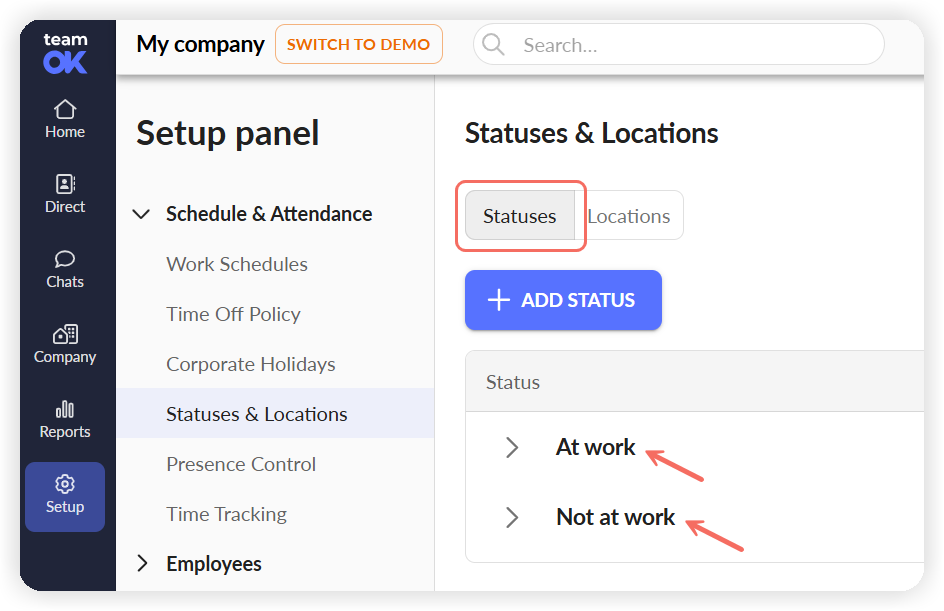Screen dimensions: 944x611
Task: Open Presence Control settings
Action: 241,464
